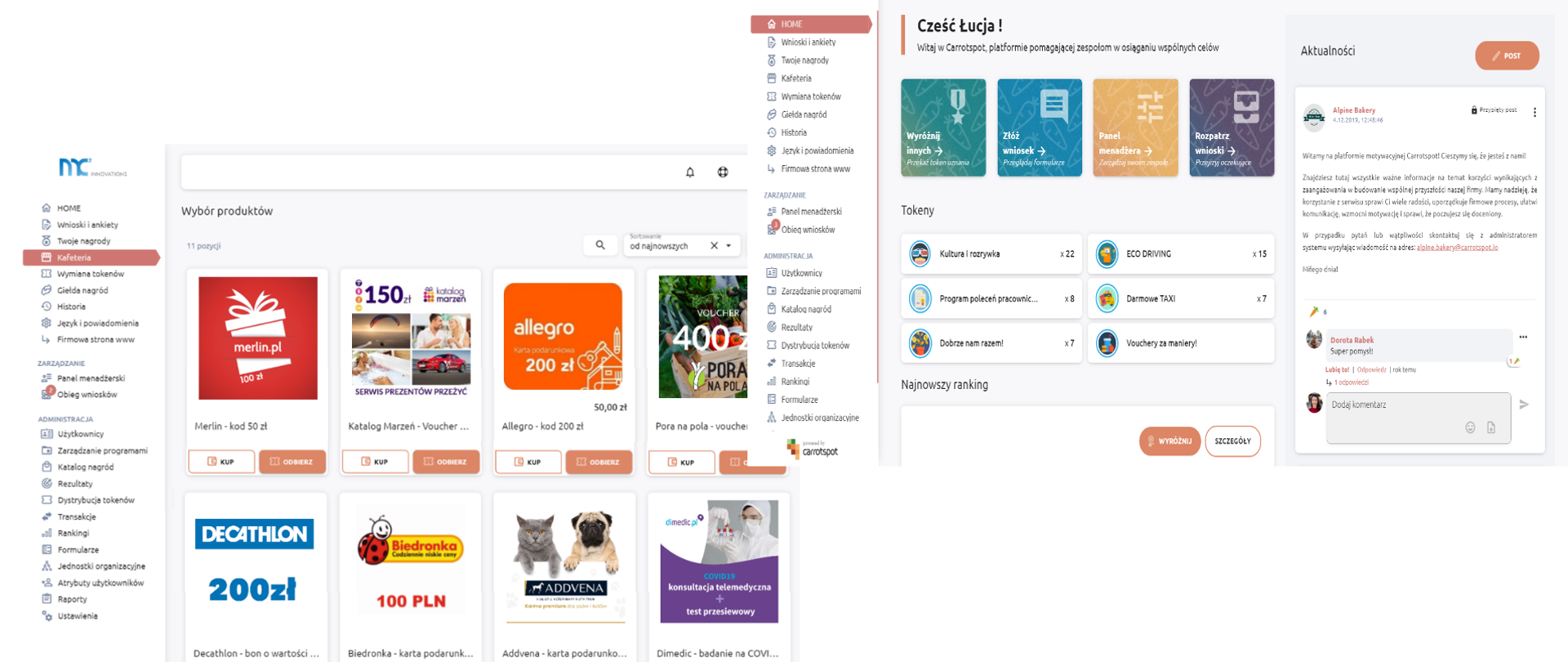Open the notifications bell icon
The width and height of the screenshot is (1568, 662).
[x=690, y=172]
